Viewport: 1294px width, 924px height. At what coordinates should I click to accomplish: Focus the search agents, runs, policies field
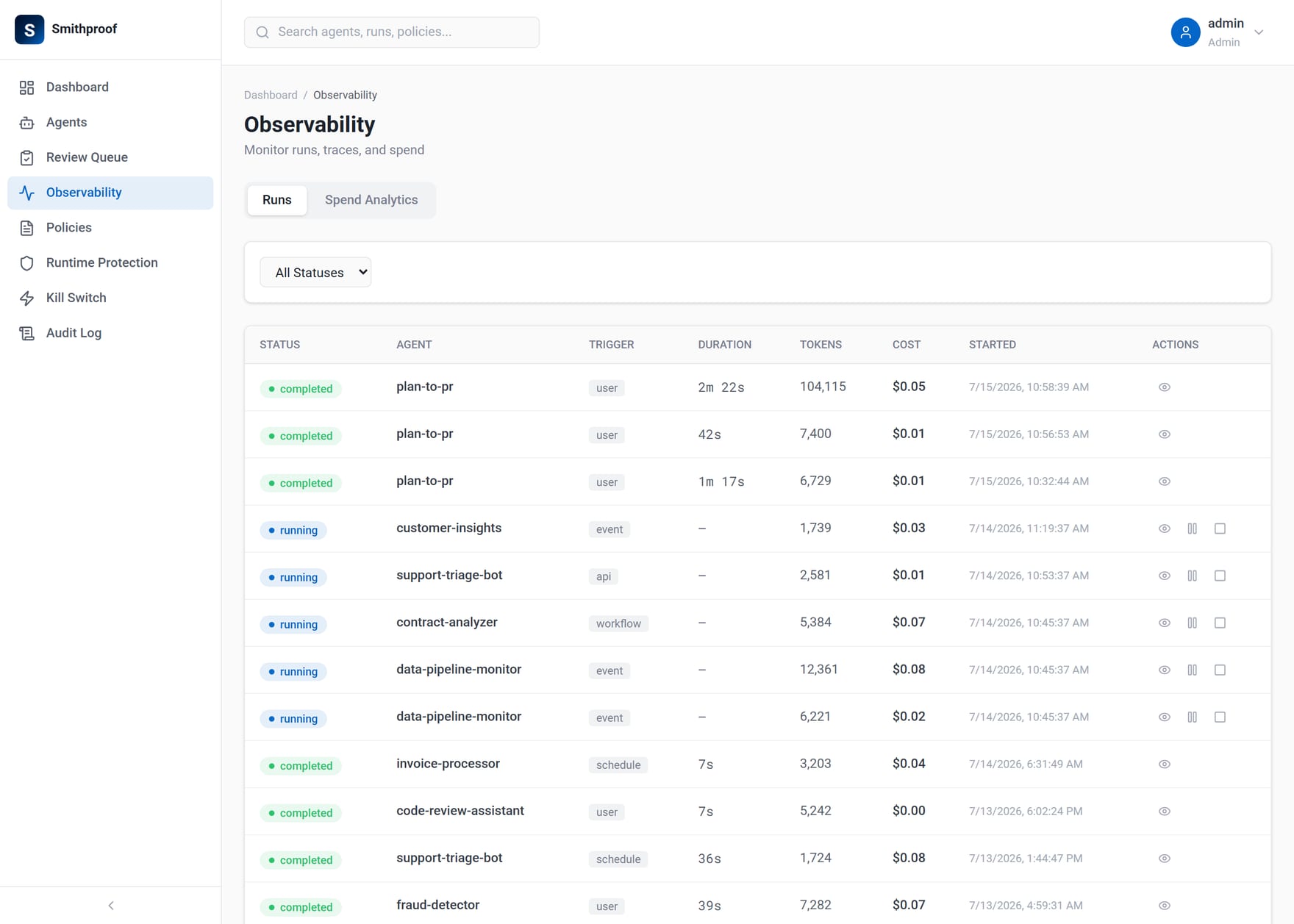click(392, 32)
